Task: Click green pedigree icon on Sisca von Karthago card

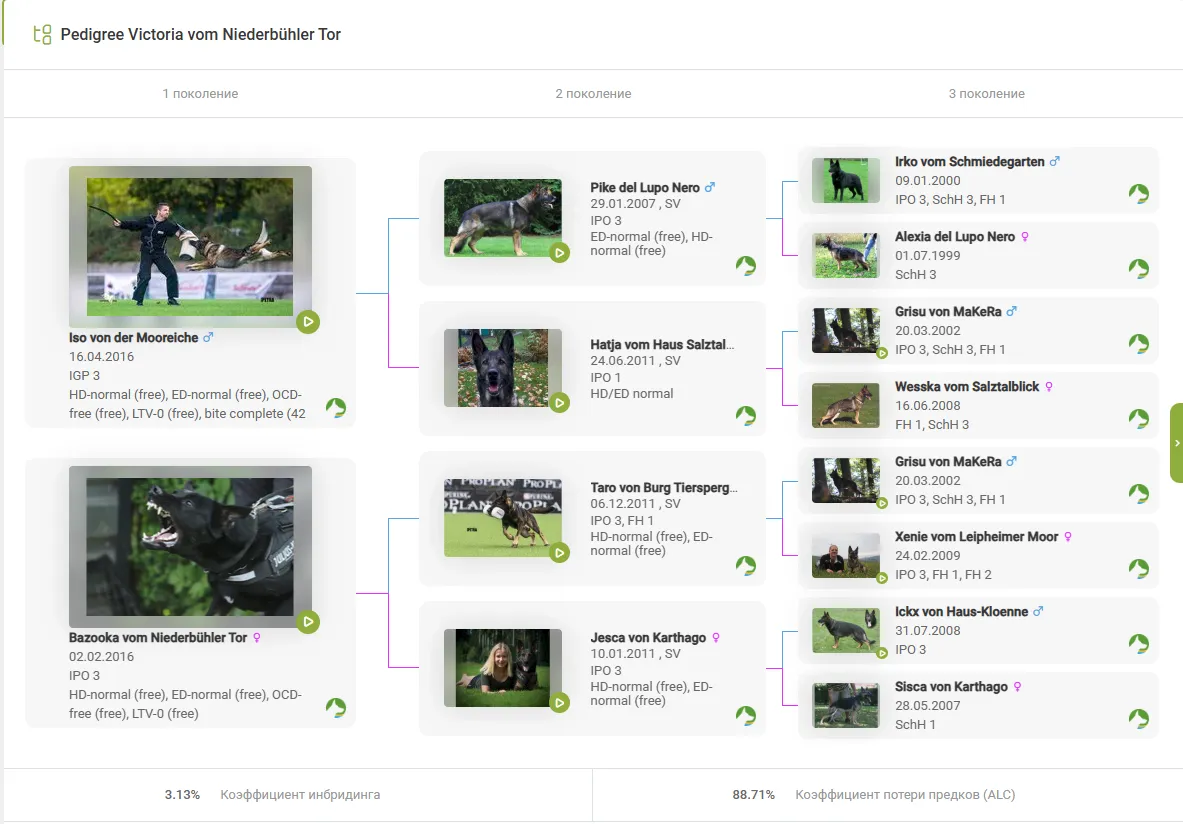Action: point(1138,719)
